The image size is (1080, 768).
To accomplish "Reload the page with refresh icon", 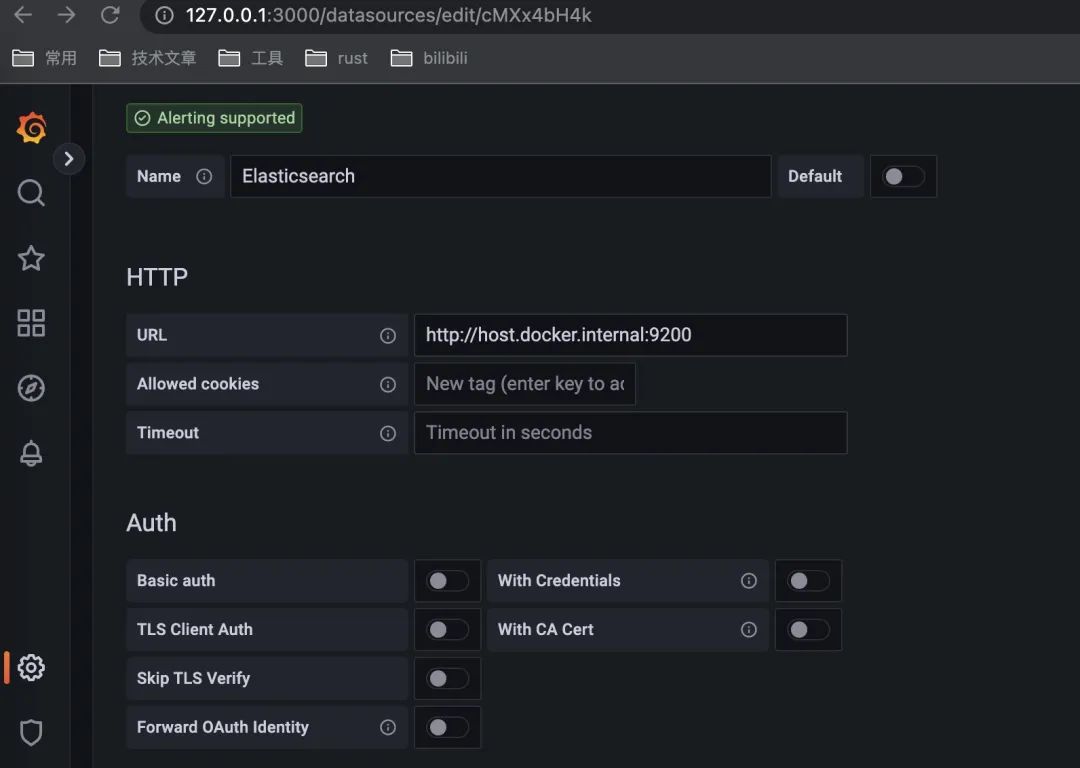I will tap(110, 15).
